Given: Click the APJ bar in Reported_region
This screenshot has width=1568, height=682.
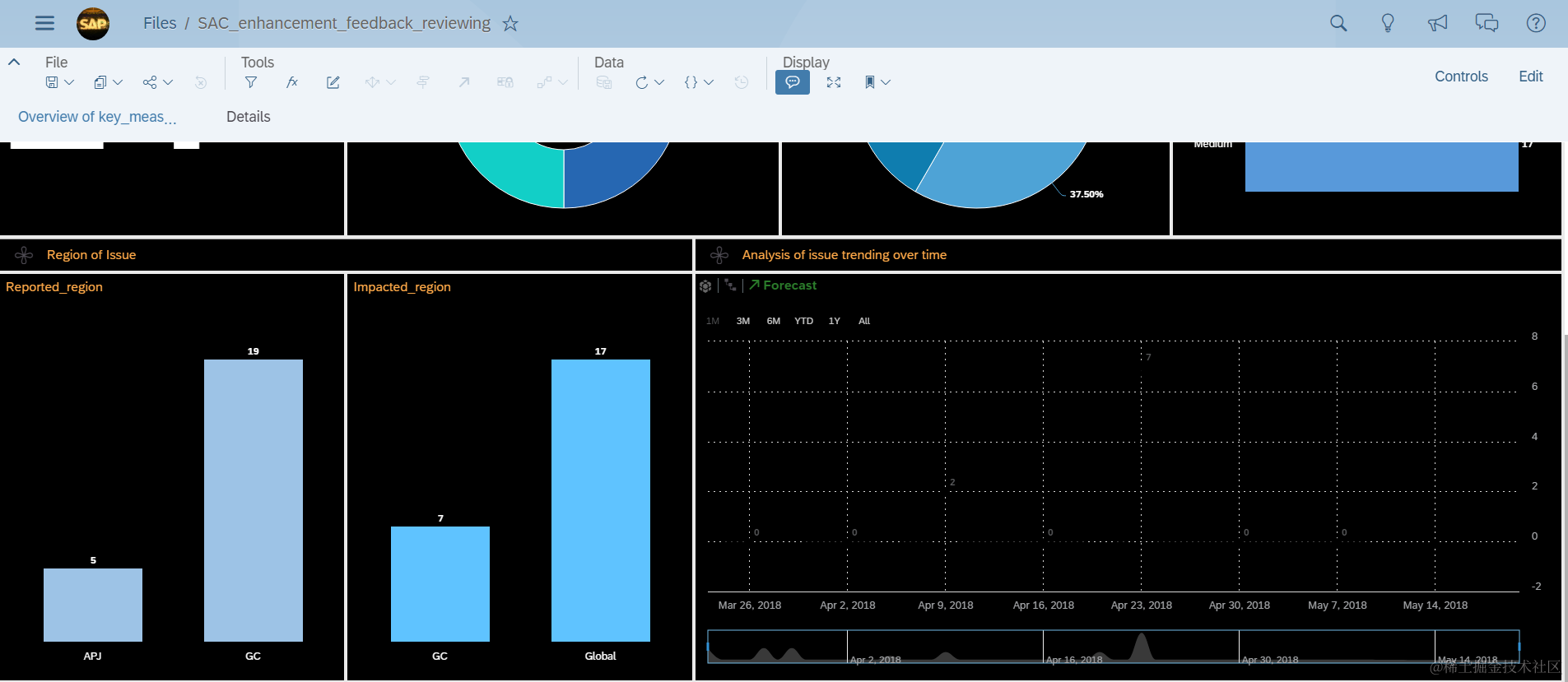Looking at the screenshot, I should click(93, 605).
